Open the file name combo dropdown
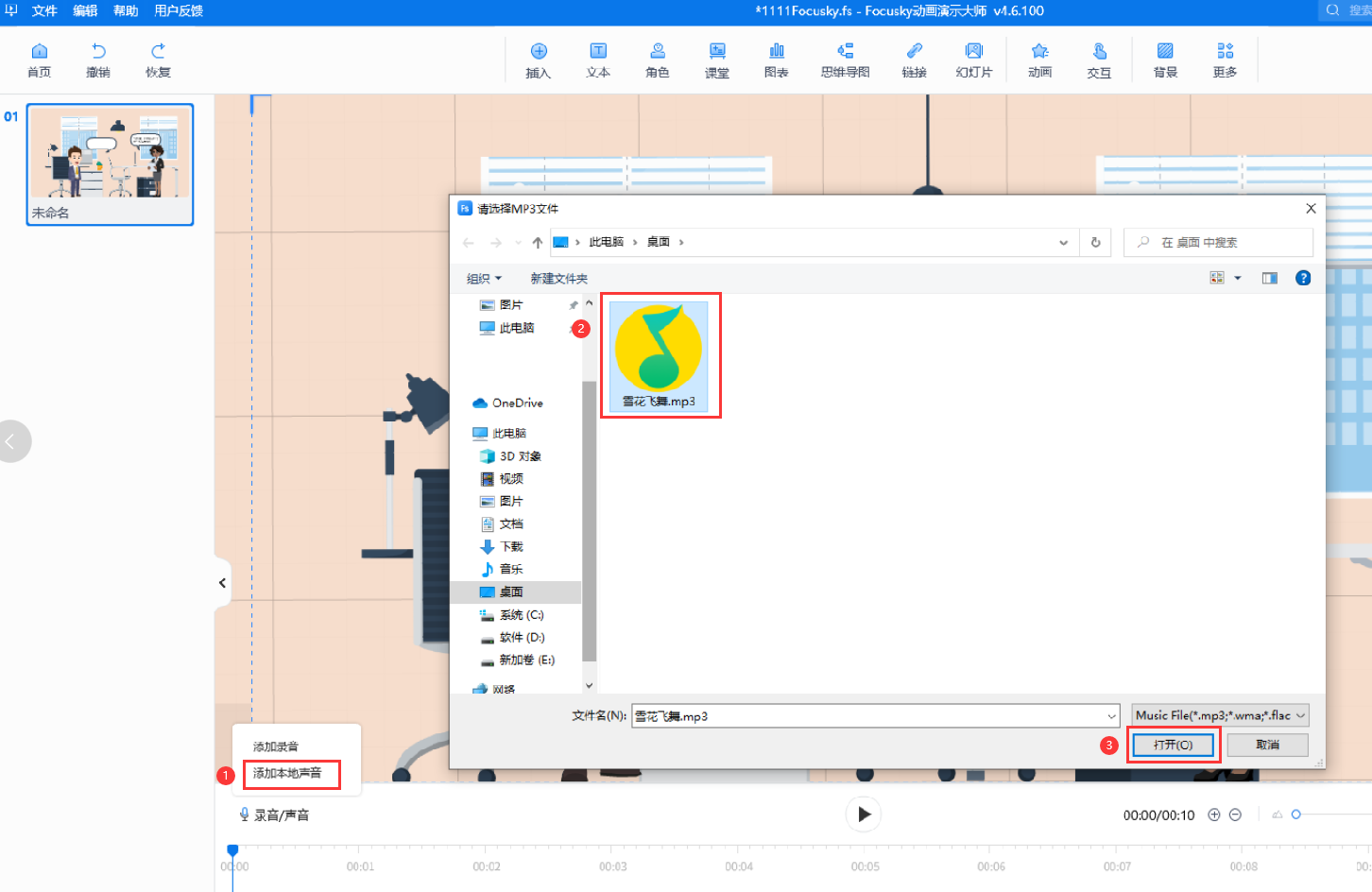The width and height of the screenshot is (1372, 892). [1111, 716]
